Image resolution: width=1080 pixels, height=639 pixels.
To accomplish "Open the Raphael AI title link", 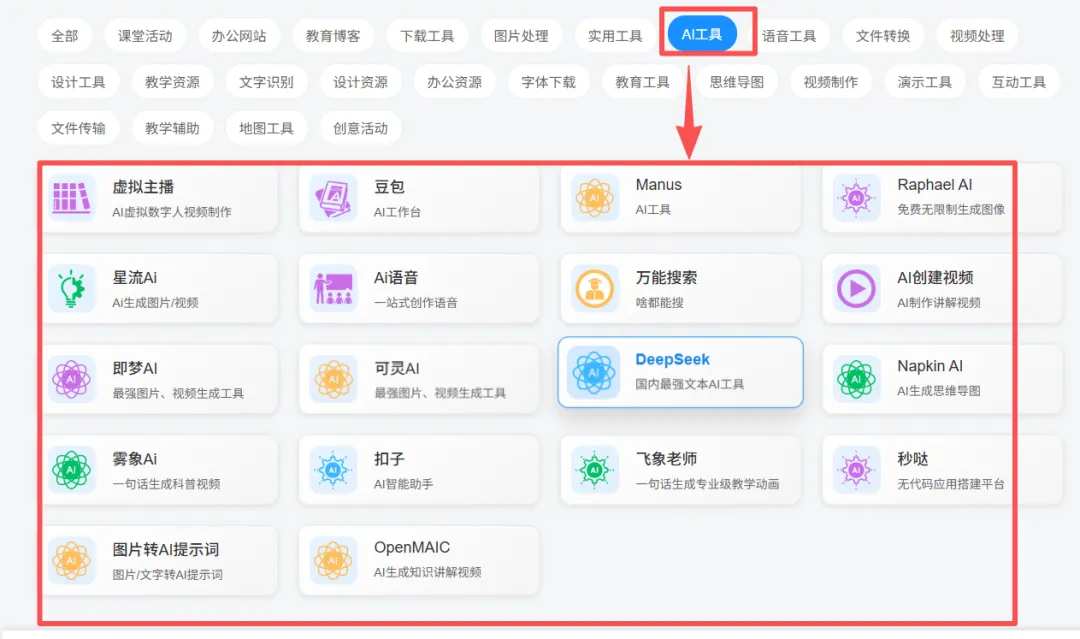I will pos(935,185).
